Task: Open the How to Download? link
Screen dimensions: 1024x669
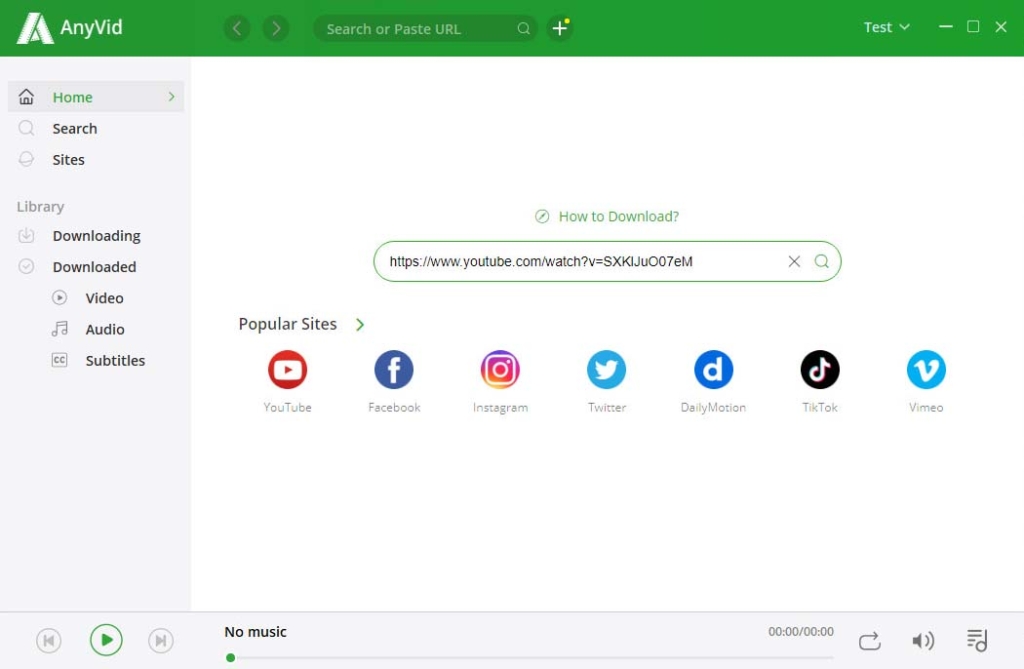Action: [617, 216]
